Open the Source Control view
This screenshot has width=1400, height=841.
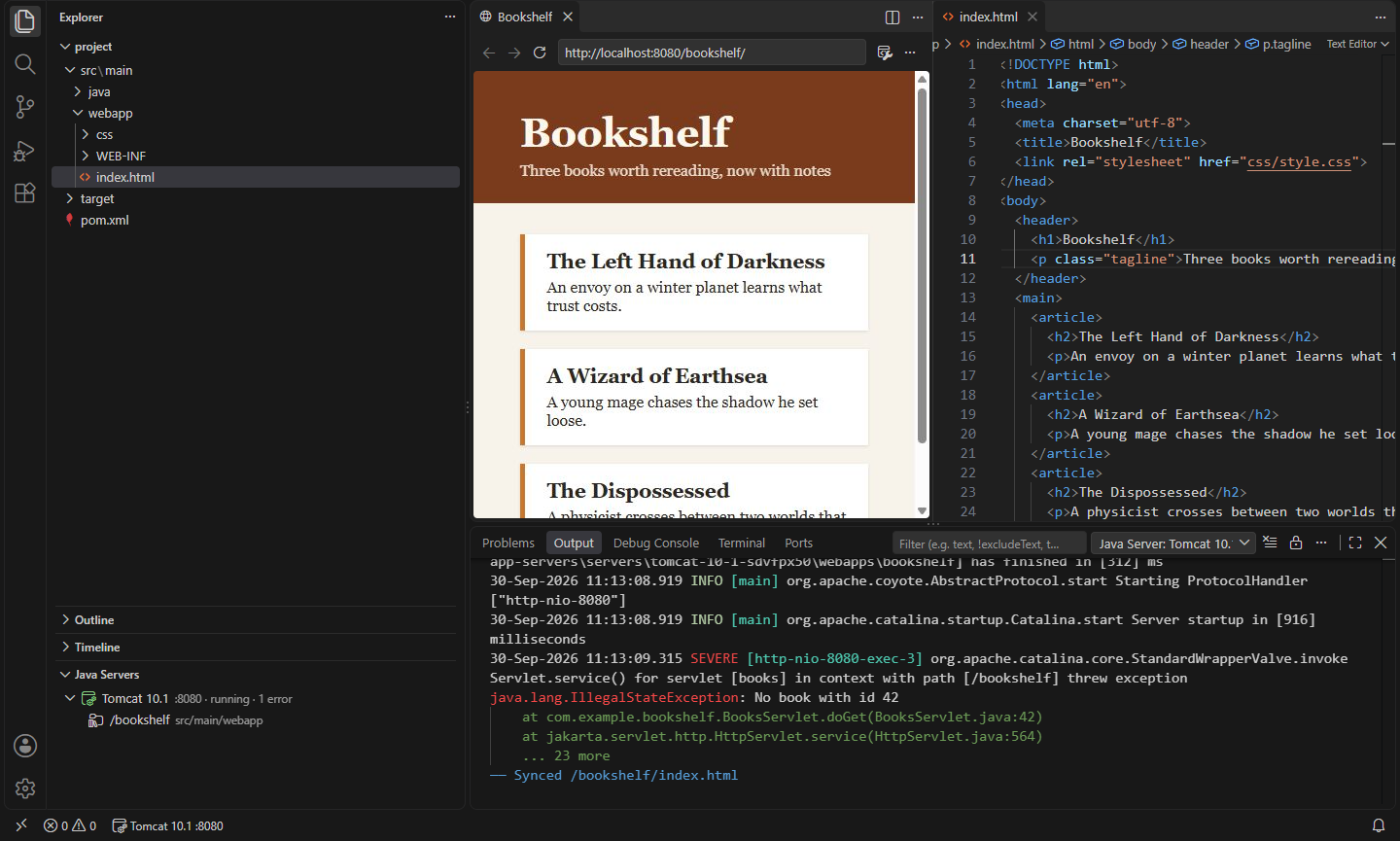tap(25, 107)
